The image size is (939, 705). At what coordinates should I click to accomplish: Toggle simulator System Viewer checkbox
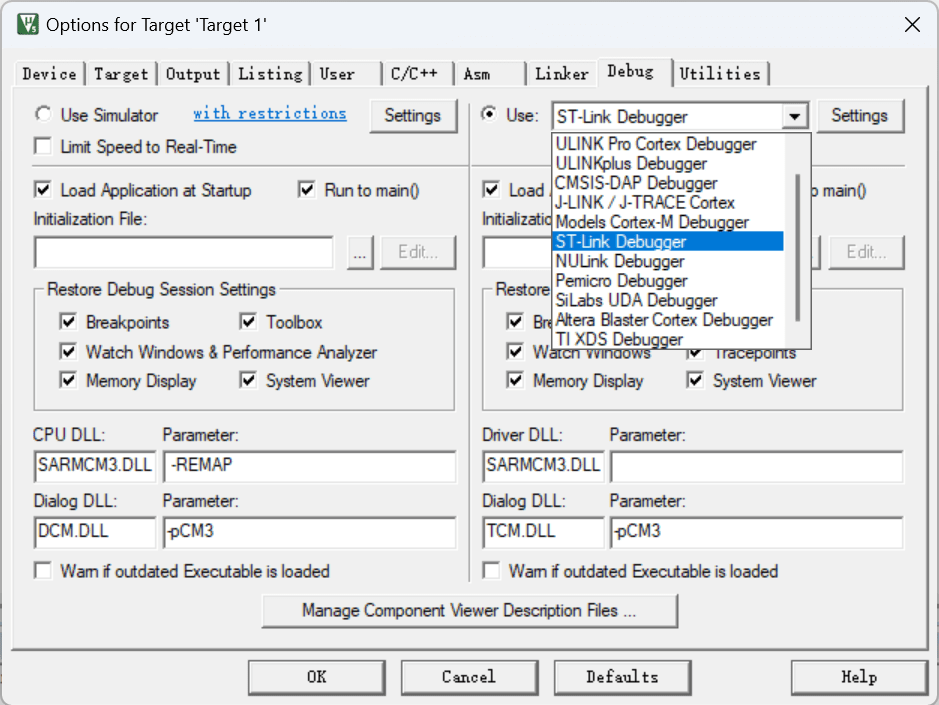pos(248,380)
